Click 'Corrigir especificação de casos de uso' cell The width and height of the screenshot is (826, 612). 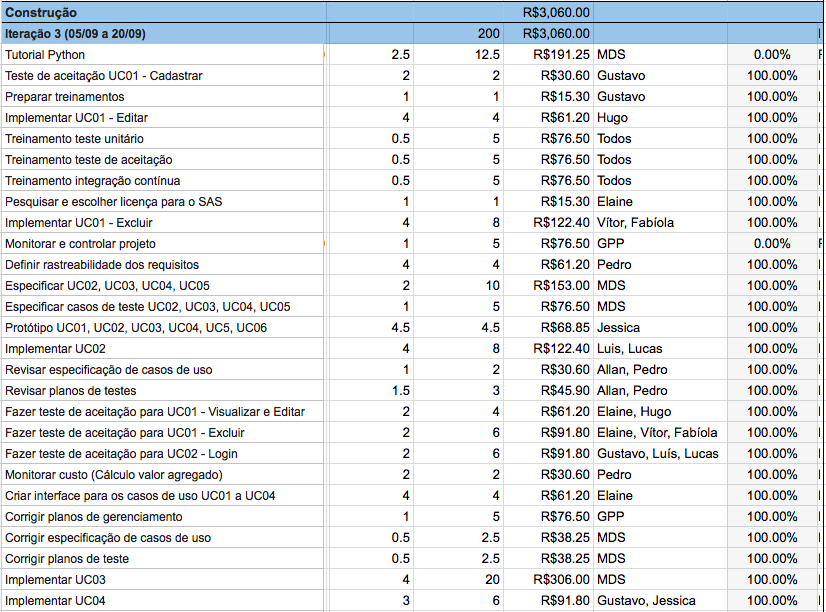pyautogui.click(x=162, y=538)
